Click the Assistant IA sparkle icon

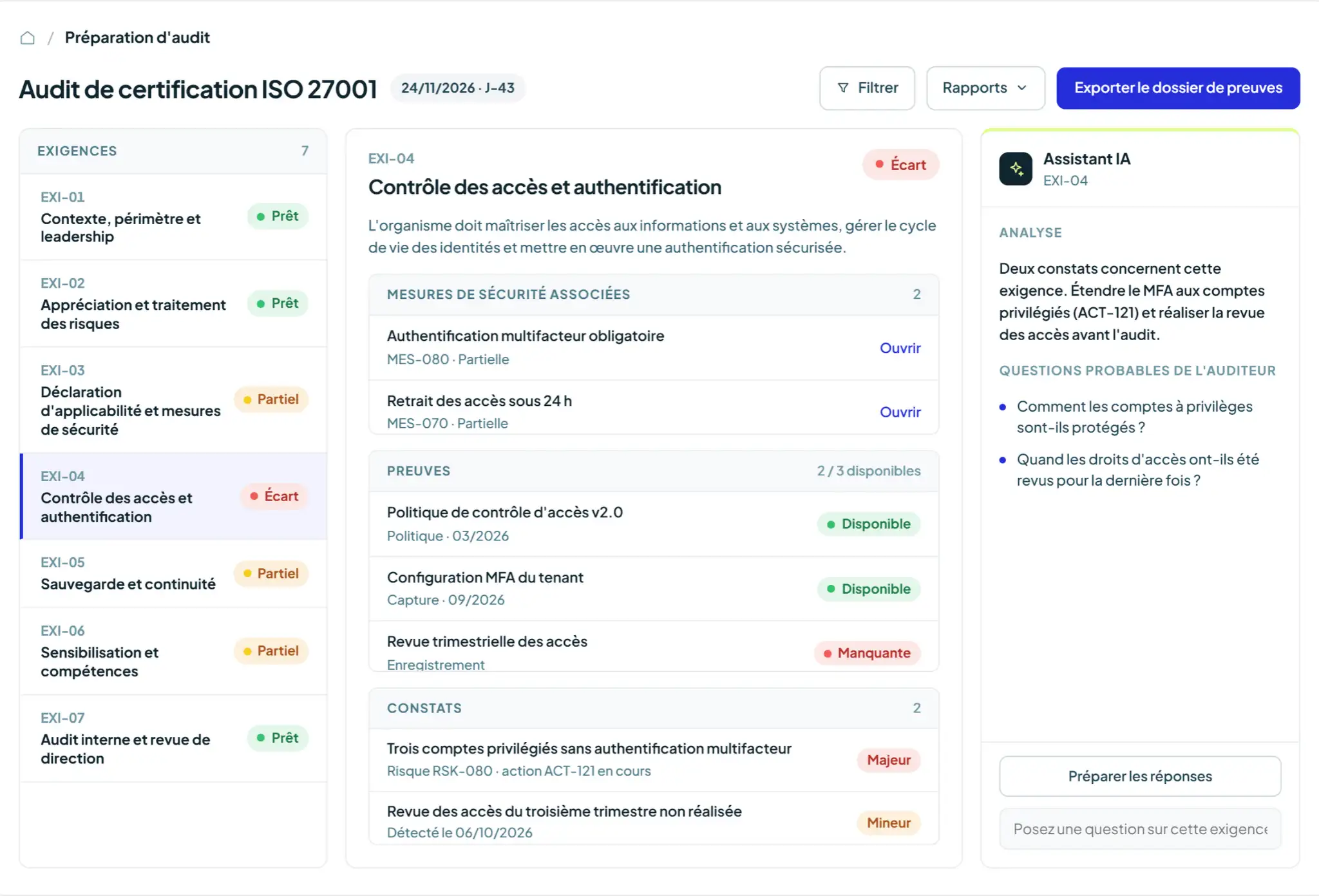(1016, 169)
